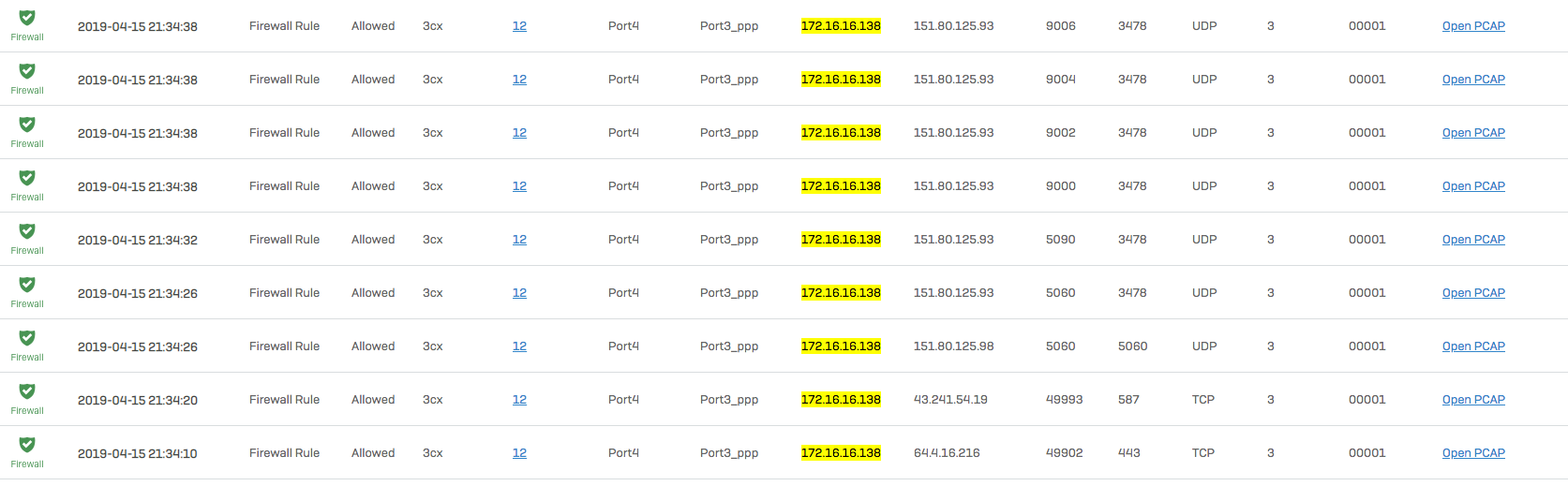The image size is (1568, 486).
Task: Click Firewall shield icon in the 21:34:10 row
Action: [27, 445]
